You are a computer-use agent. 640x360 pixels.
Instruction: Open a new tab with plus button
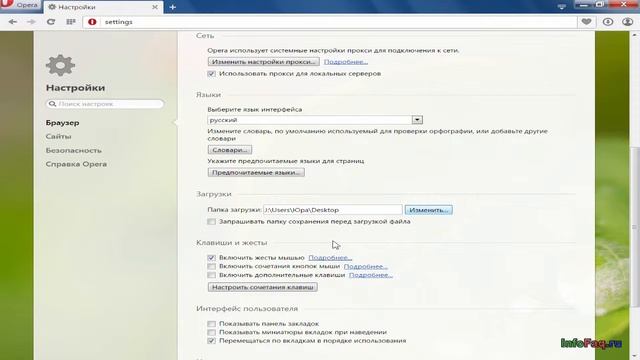point(172,7)
